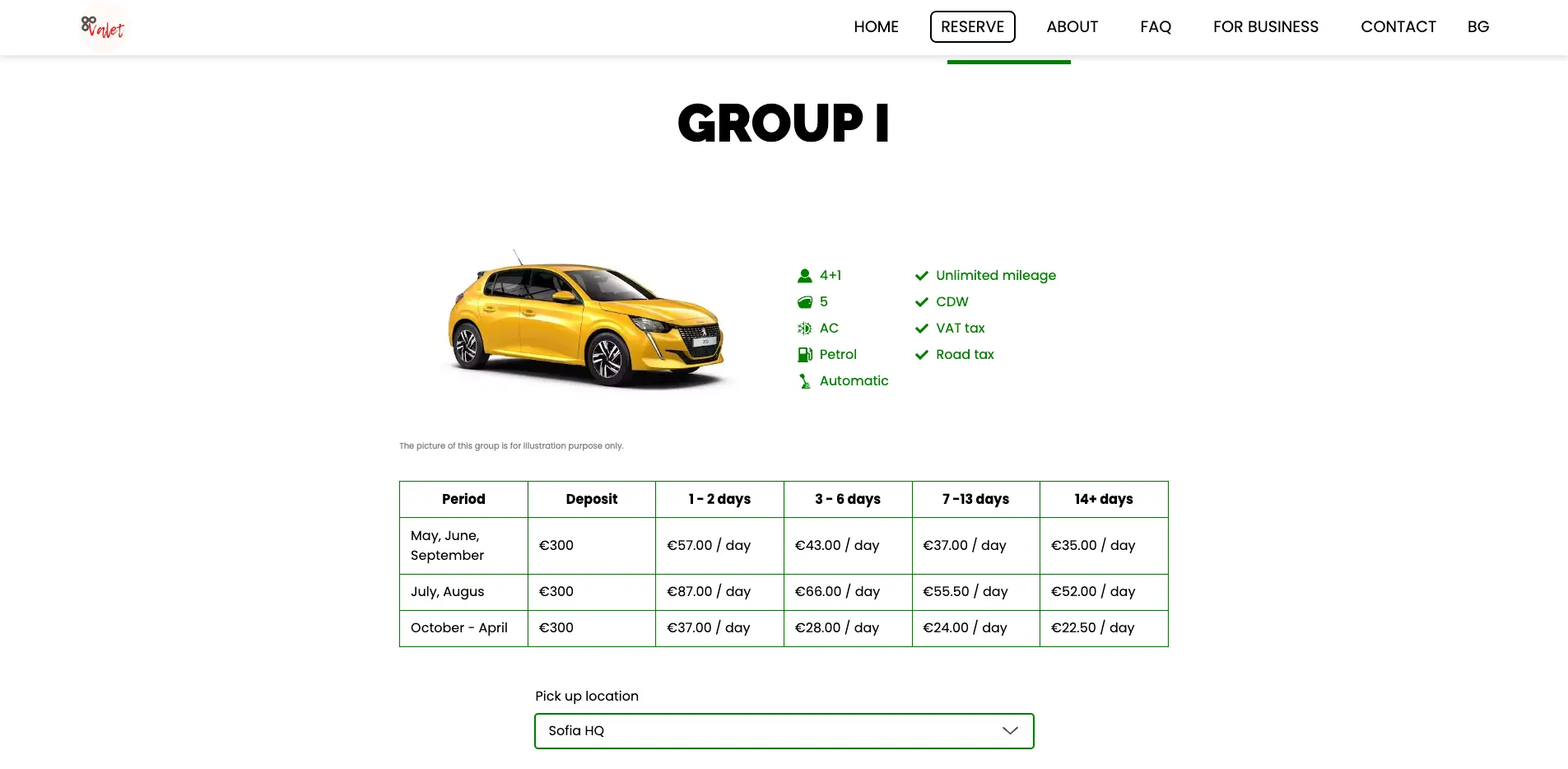The height and width of the screenshot is (769, 1568).
Task: Open the RESERVE menu item
Action: pos(972,27)
